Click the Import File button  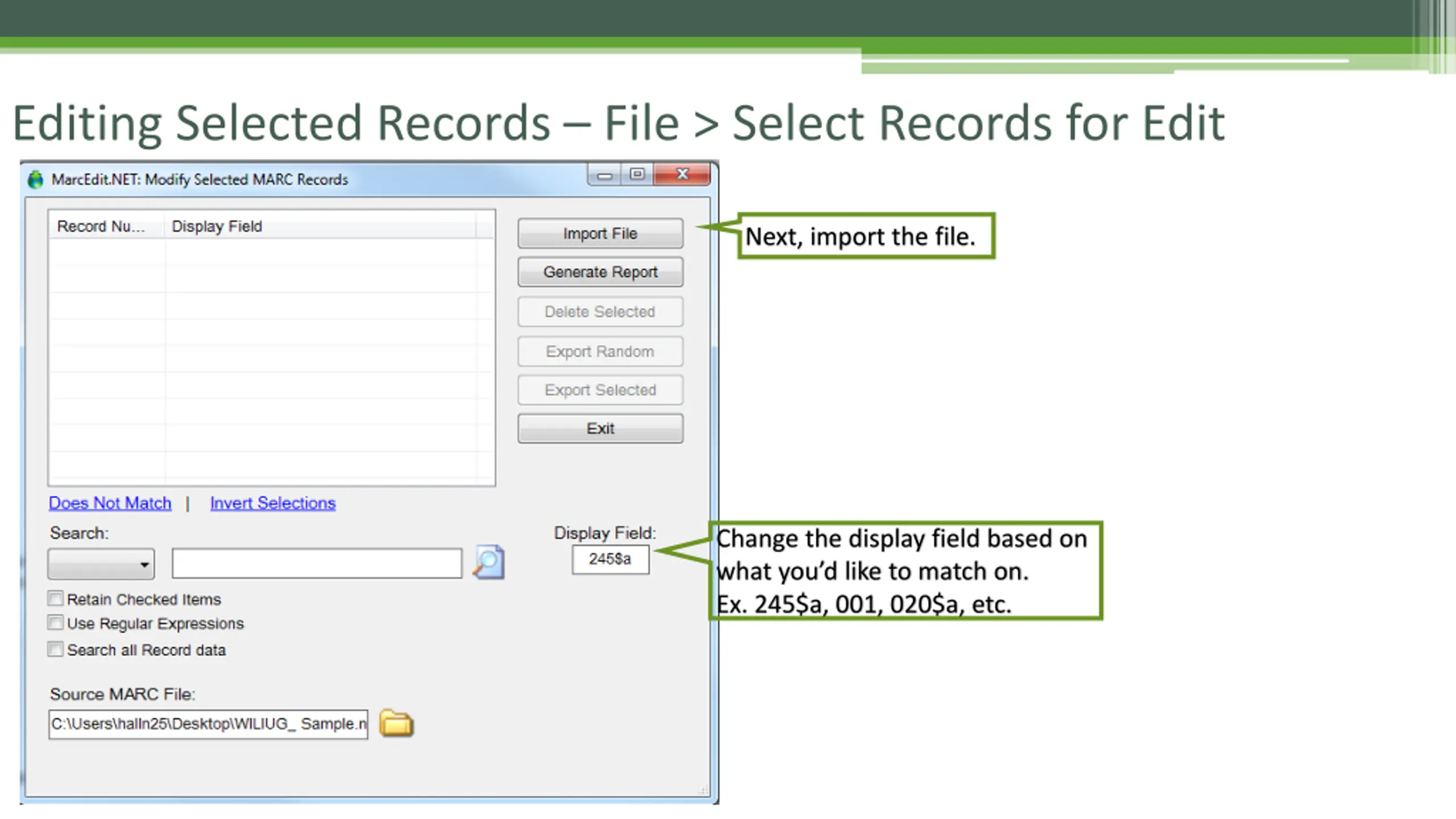click(x=600, y=233)
